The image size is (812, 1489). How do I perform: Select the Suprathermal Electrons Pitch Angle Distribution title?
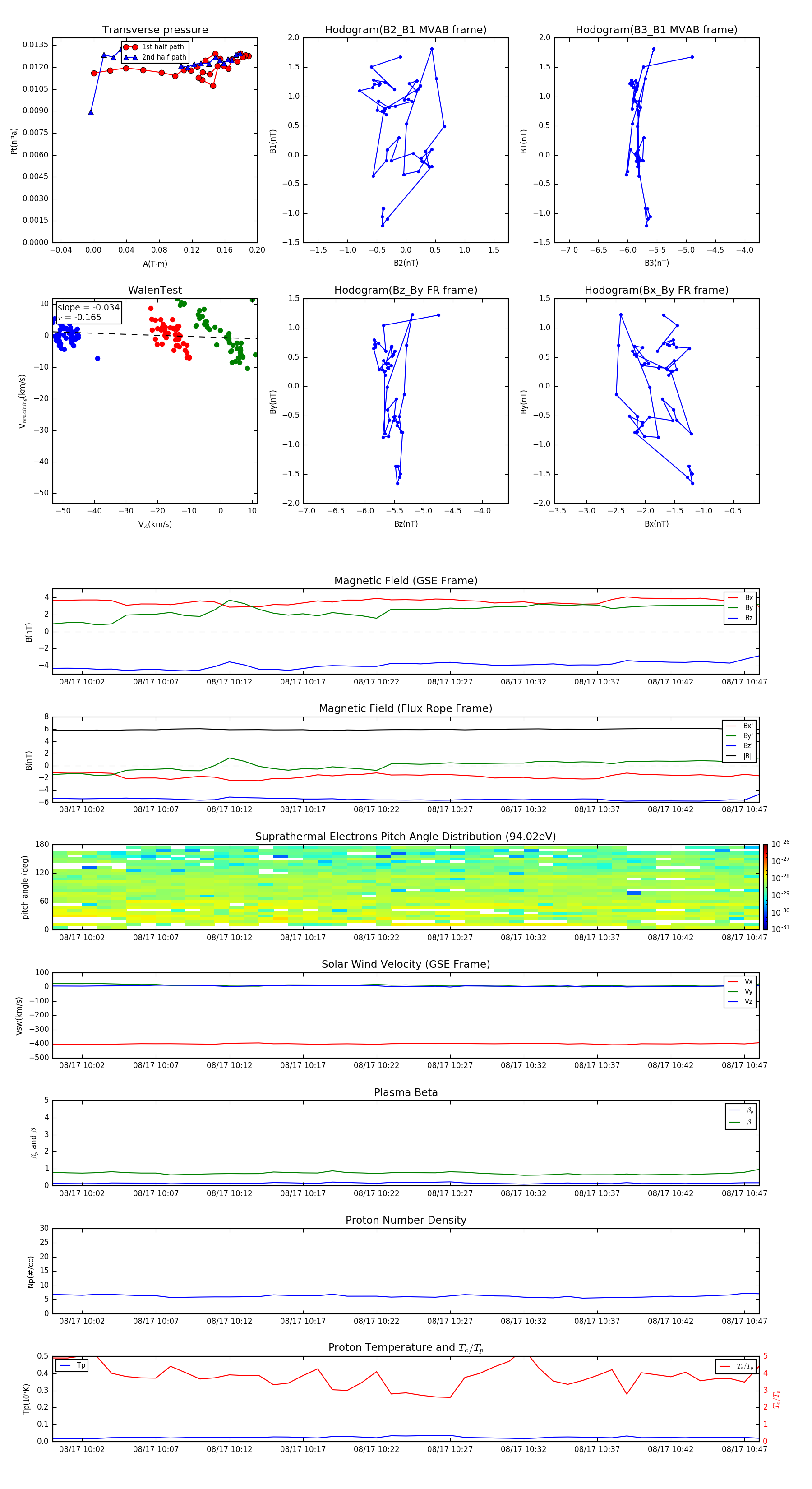click(x=406, y=837)
